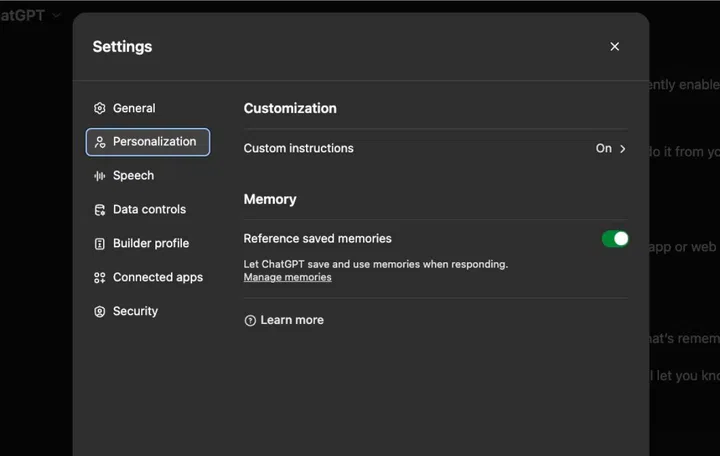Click the Learn more text link
This screenshot has width=720, height=456.
click(292, 320)
